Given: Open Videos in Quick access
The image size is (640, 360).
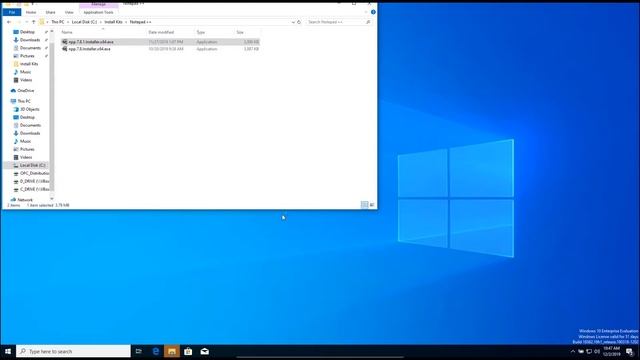Looking at the screenshot, I should pos(26,80).
